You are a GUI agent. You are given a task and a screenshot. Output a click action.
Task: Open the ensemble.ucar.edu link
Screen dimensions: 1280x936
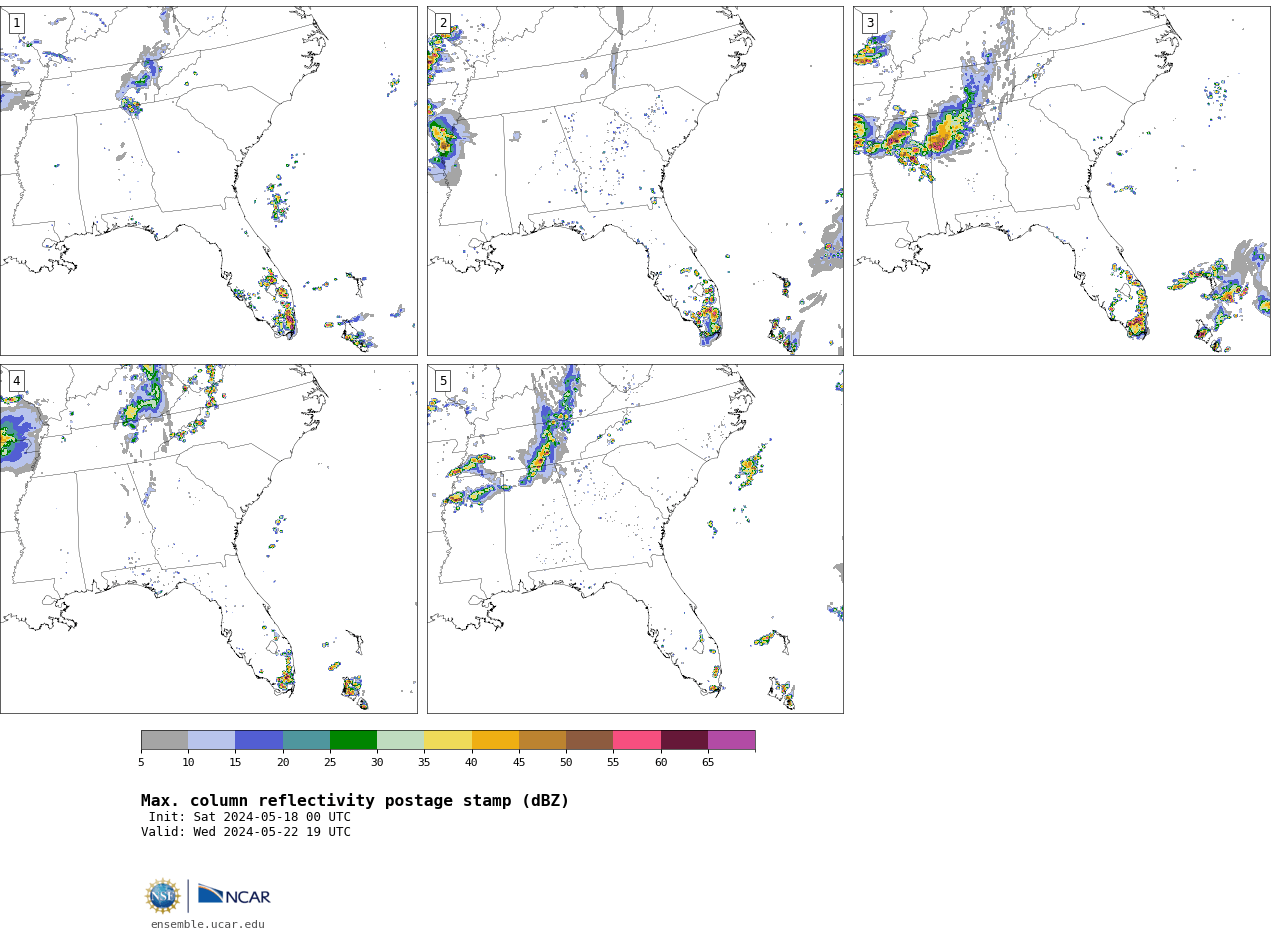tap(208, 925)
